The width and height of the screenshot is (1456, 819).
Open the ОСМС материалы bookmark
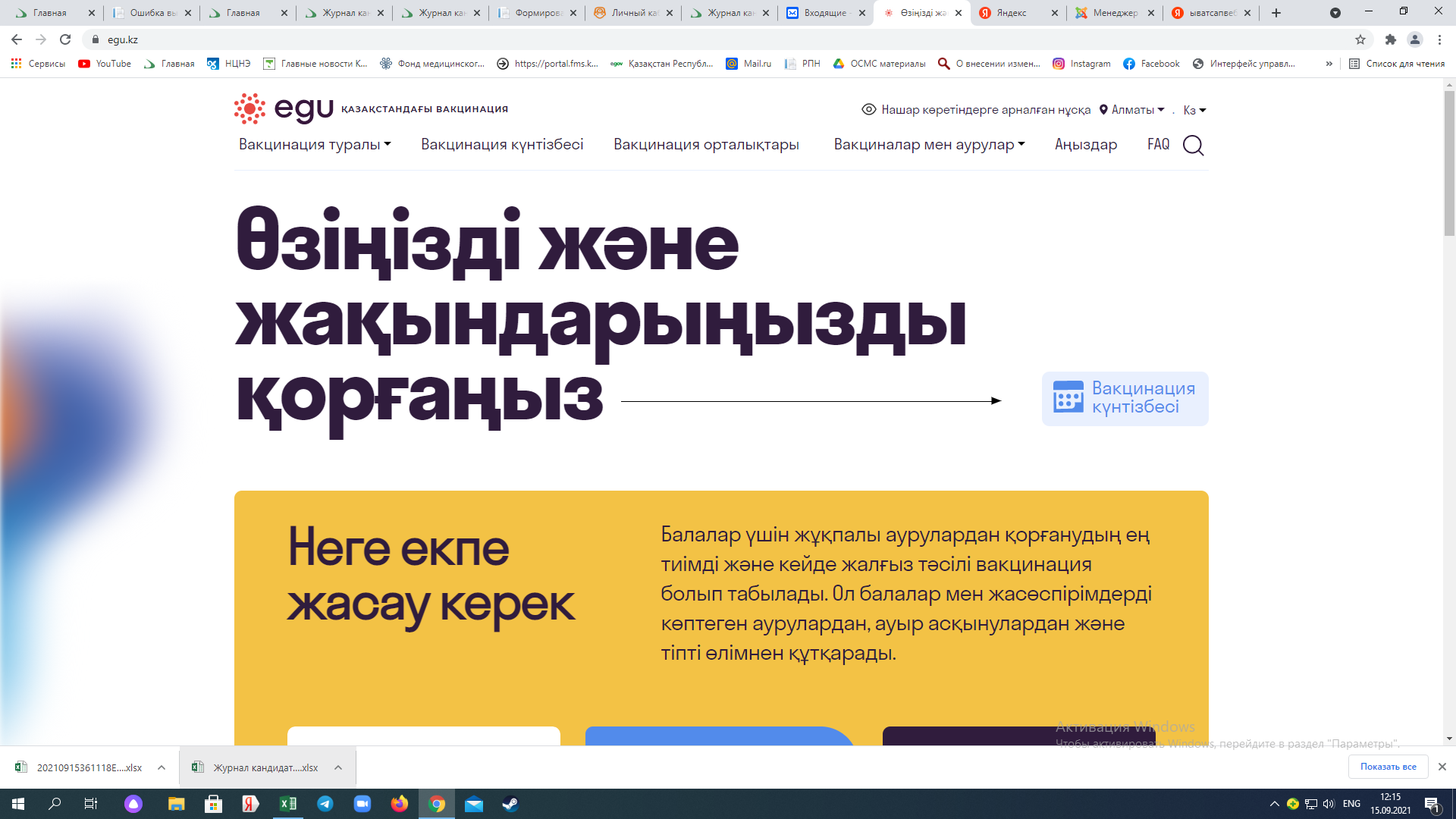[x=879, y=64]
